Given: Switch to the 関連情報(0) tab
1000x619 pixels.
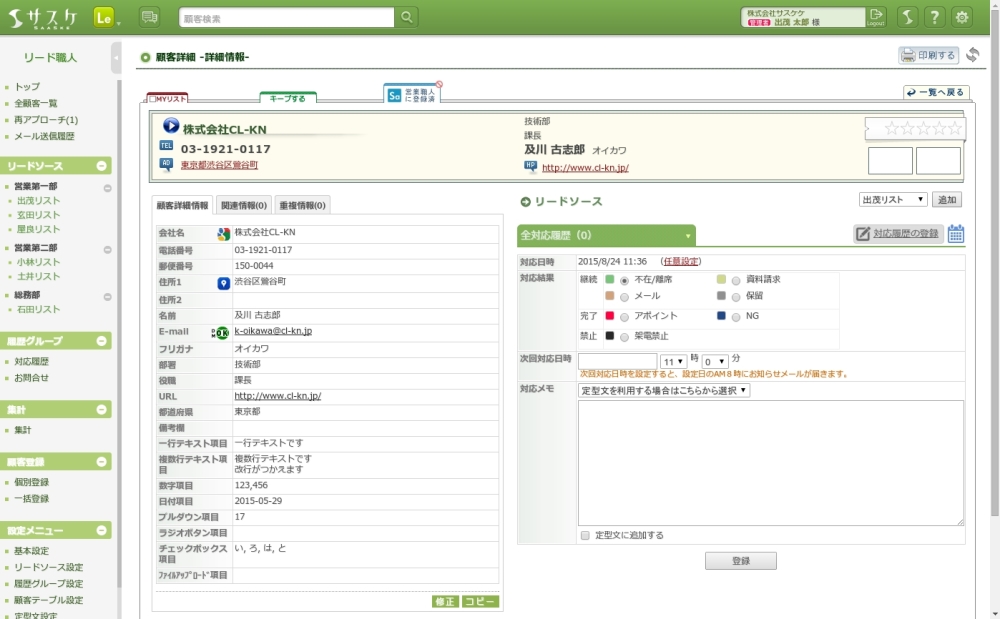Looking at the screenshot, I should [x=244, y=205].
